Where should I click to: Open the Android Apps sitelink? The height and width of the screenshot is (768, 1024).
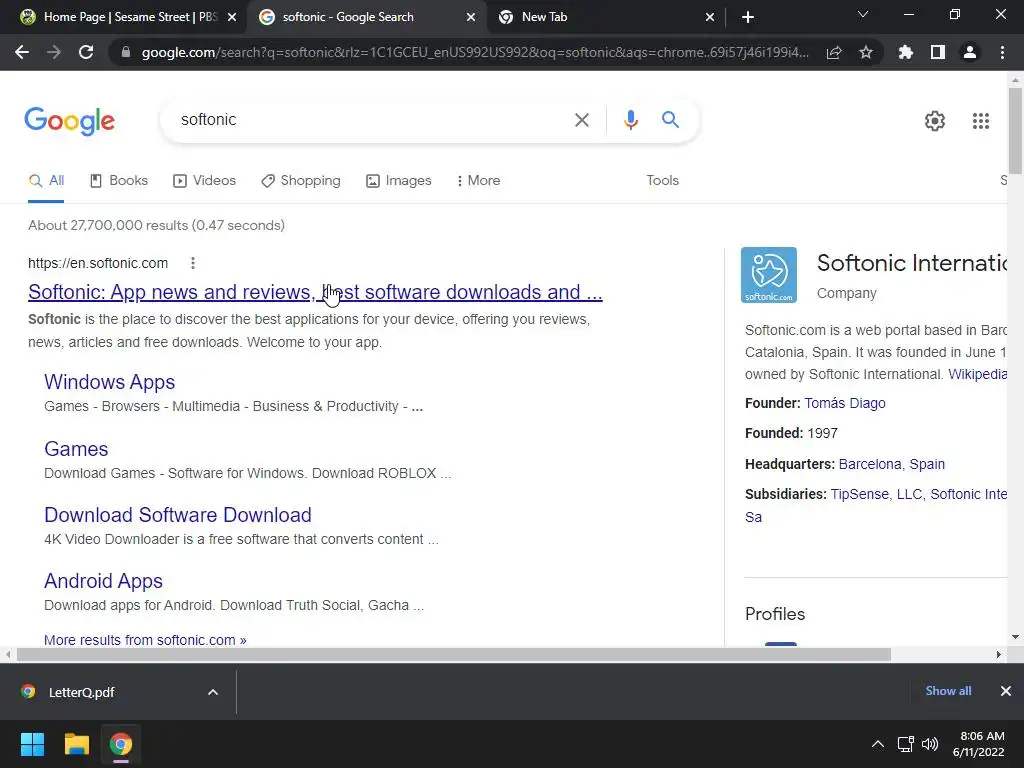103,581
